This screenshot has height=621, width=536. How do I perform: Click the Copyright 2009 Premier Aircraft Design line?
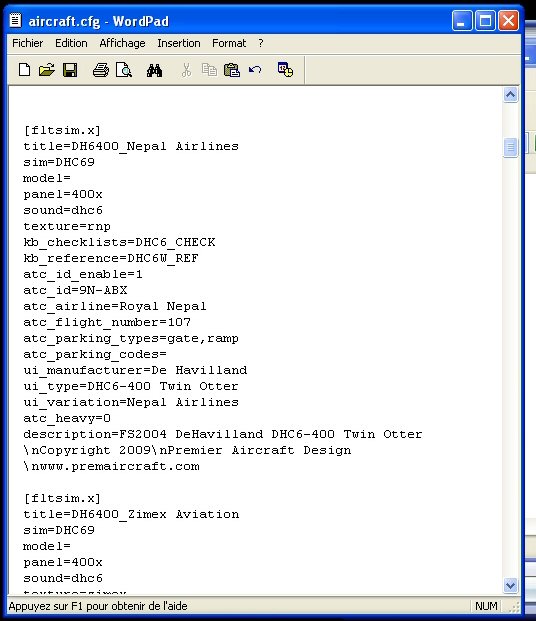(x=187, y=450)
